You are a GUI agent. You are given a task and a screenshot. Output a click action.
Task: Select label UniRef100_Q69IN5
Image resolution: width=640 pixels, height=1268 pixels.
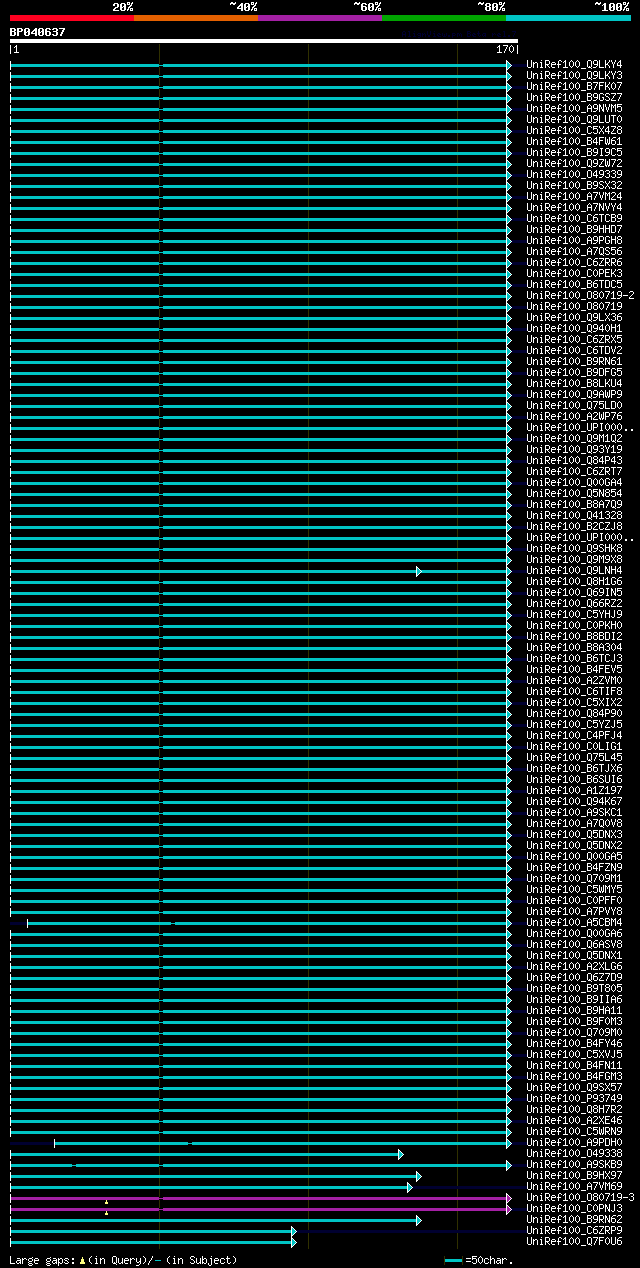(x=574, y=593)
